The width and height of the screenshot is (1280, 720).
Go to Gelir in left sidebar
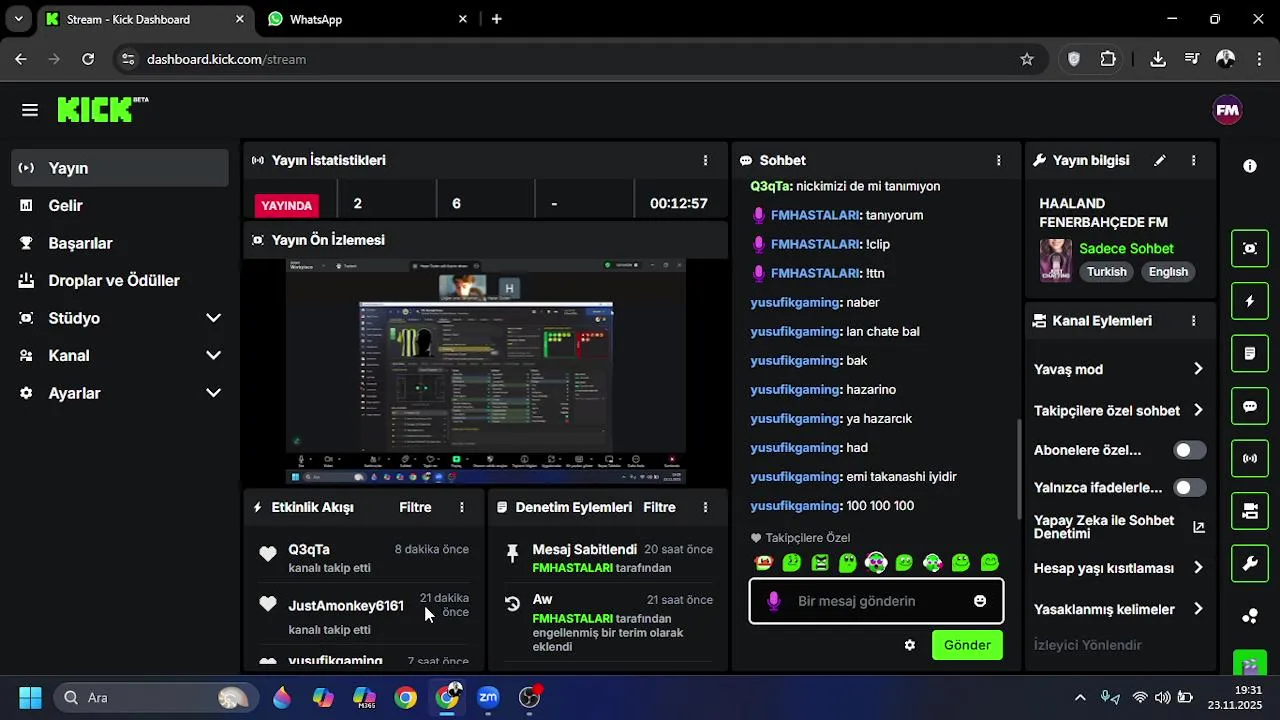click(120, 206)
